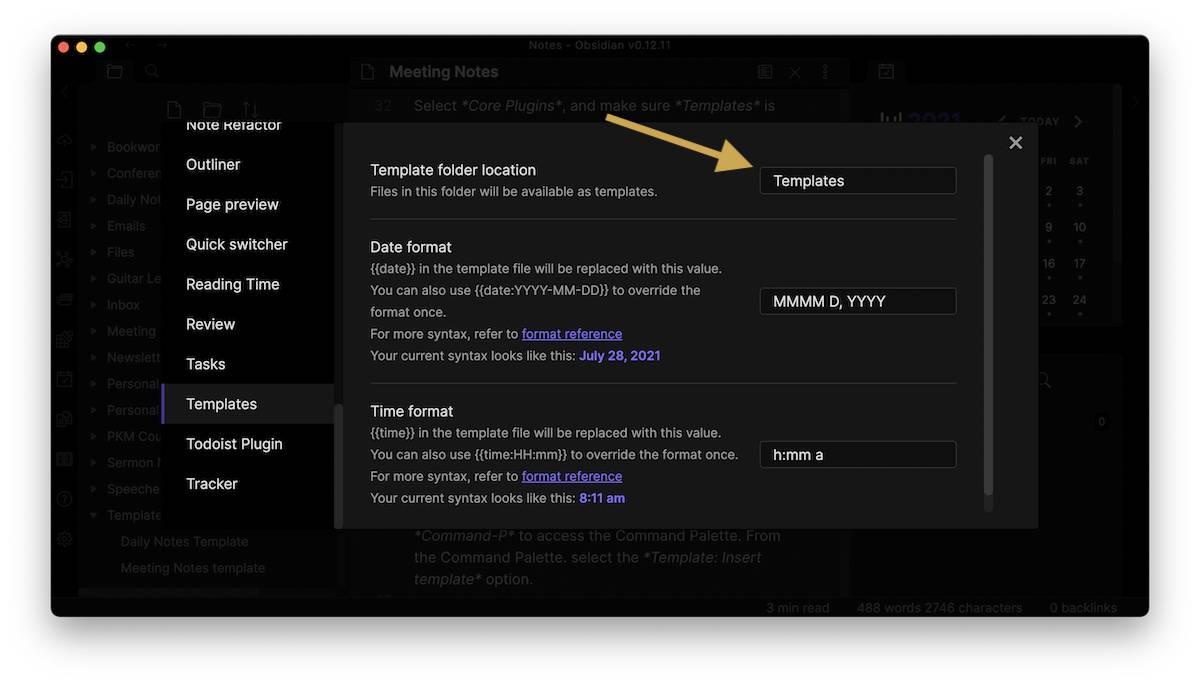Click the 0 backlinks status item

coord(1083,608)
